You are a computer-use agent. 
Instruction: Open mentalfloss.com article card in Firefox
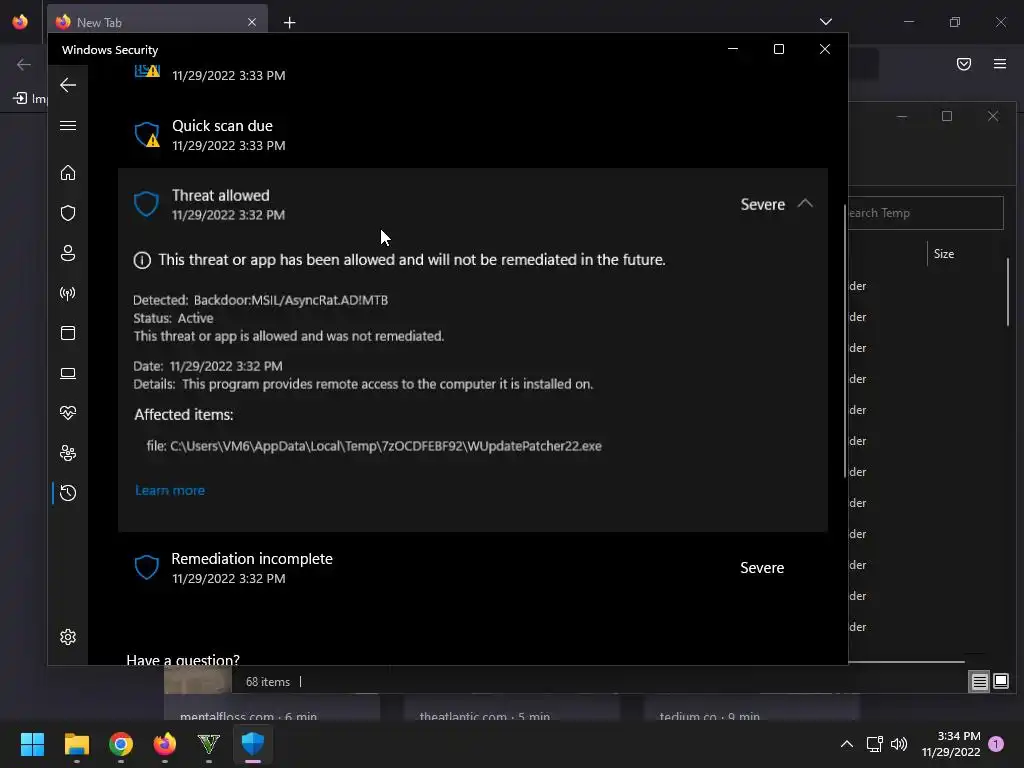[x=272, y=707]
